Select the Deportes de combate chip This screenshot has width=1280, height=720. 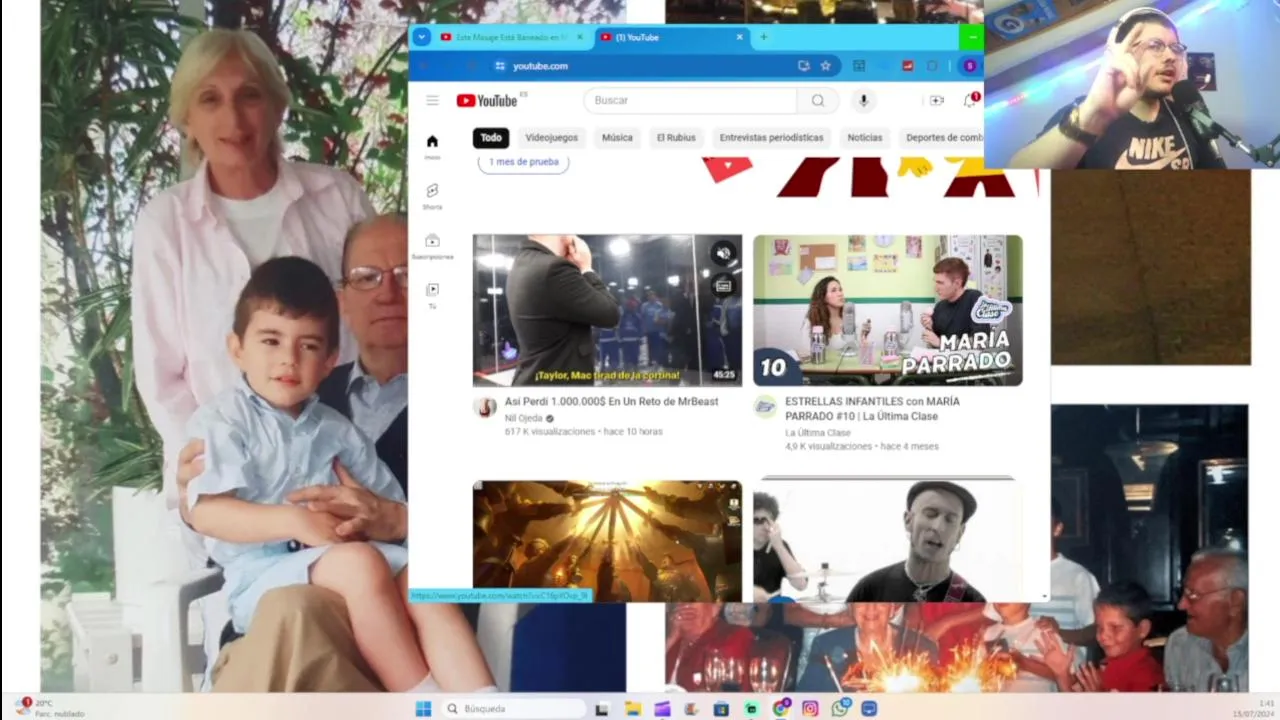[941, 138]
